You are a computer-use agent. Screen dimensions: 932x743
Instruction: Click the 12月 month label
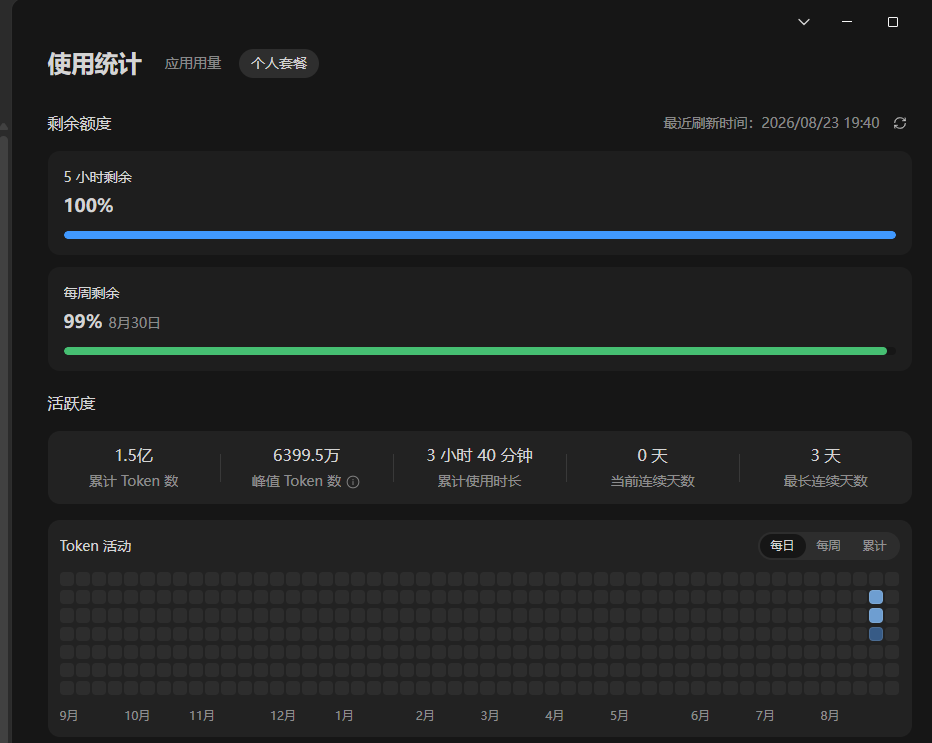click(282, 715)
